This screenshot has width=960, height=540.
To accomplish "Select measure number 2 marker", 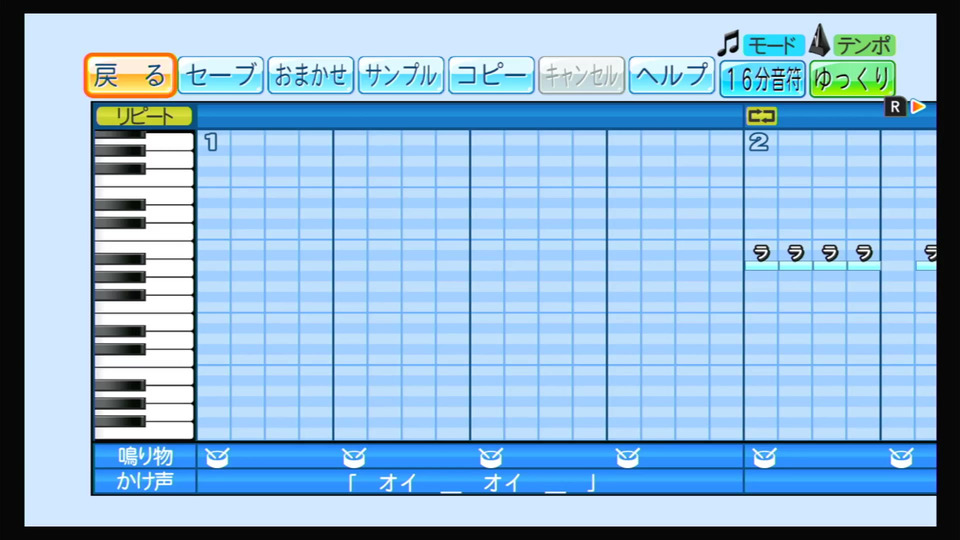I will coord(759,142).
